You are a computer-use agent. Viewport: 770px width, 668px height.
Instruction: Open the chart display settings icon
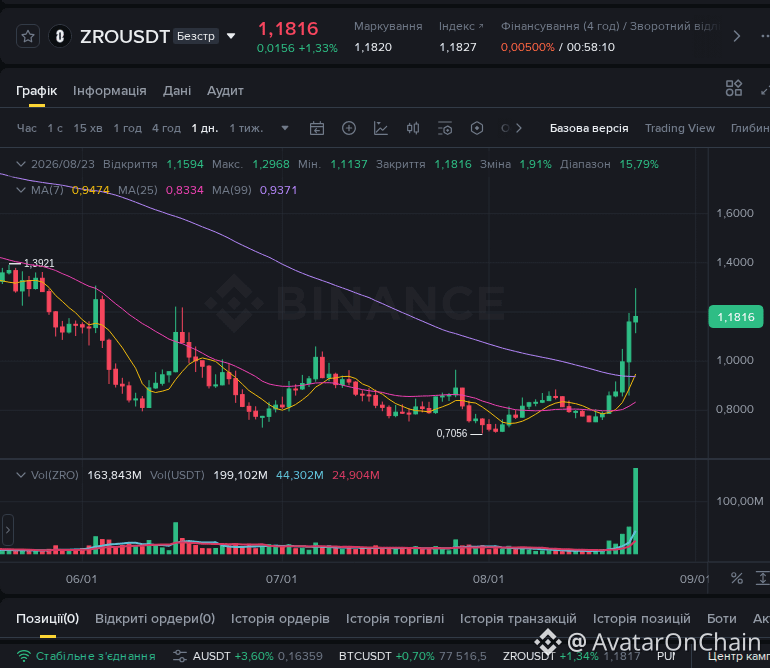(x=445, y=129)
